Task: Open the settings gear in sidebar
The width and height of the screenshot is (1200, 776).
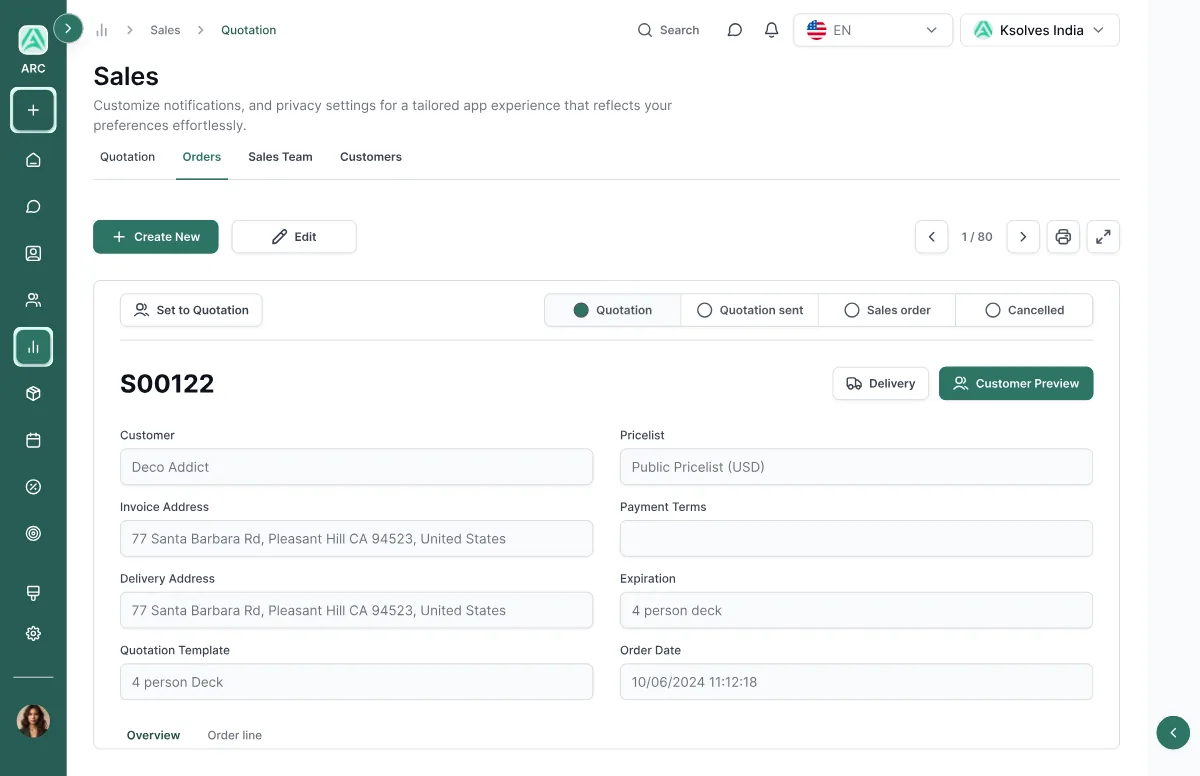Action: 33,633
